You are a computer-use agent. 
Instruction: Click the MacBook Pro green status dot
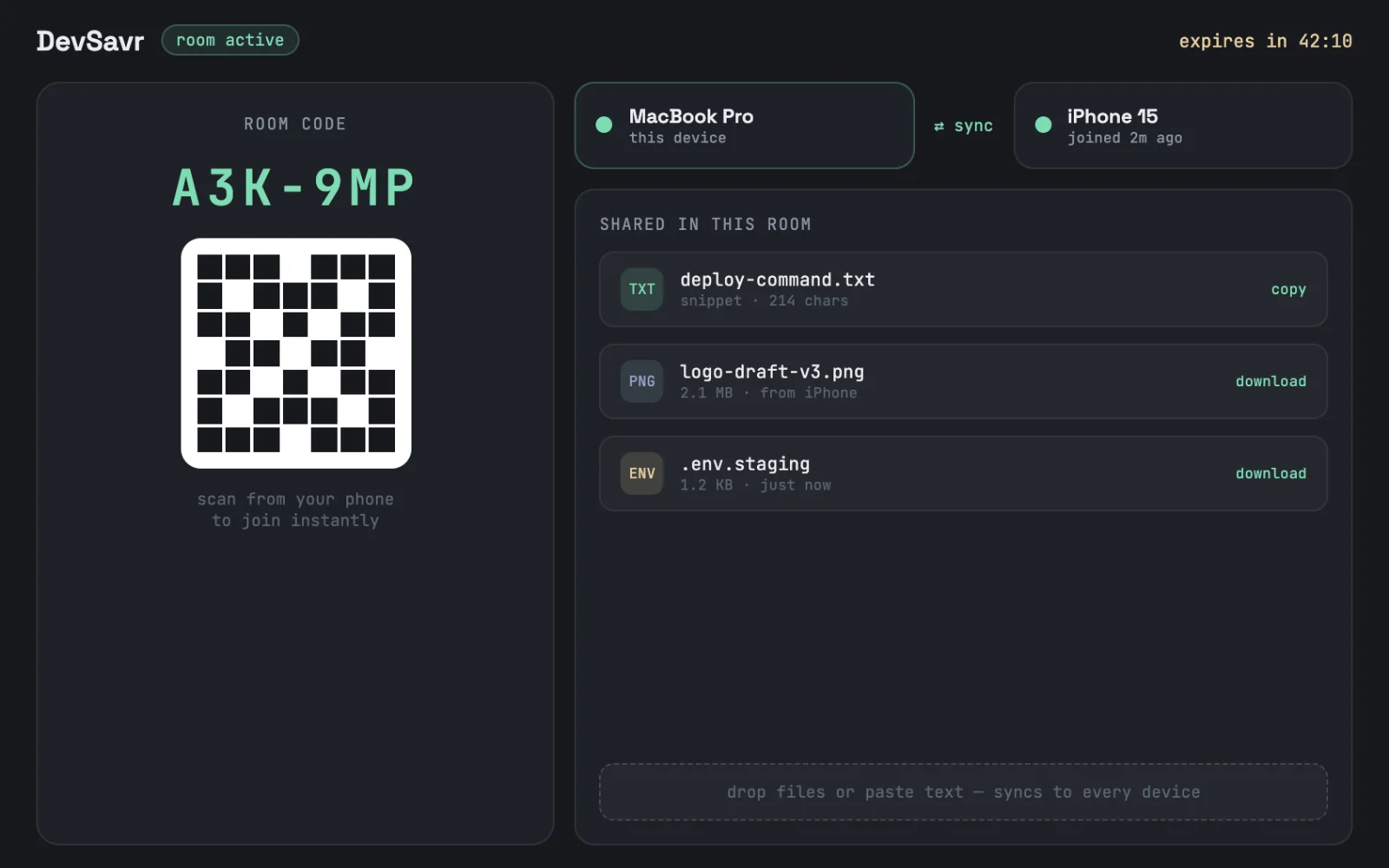(x=604, y=125)
